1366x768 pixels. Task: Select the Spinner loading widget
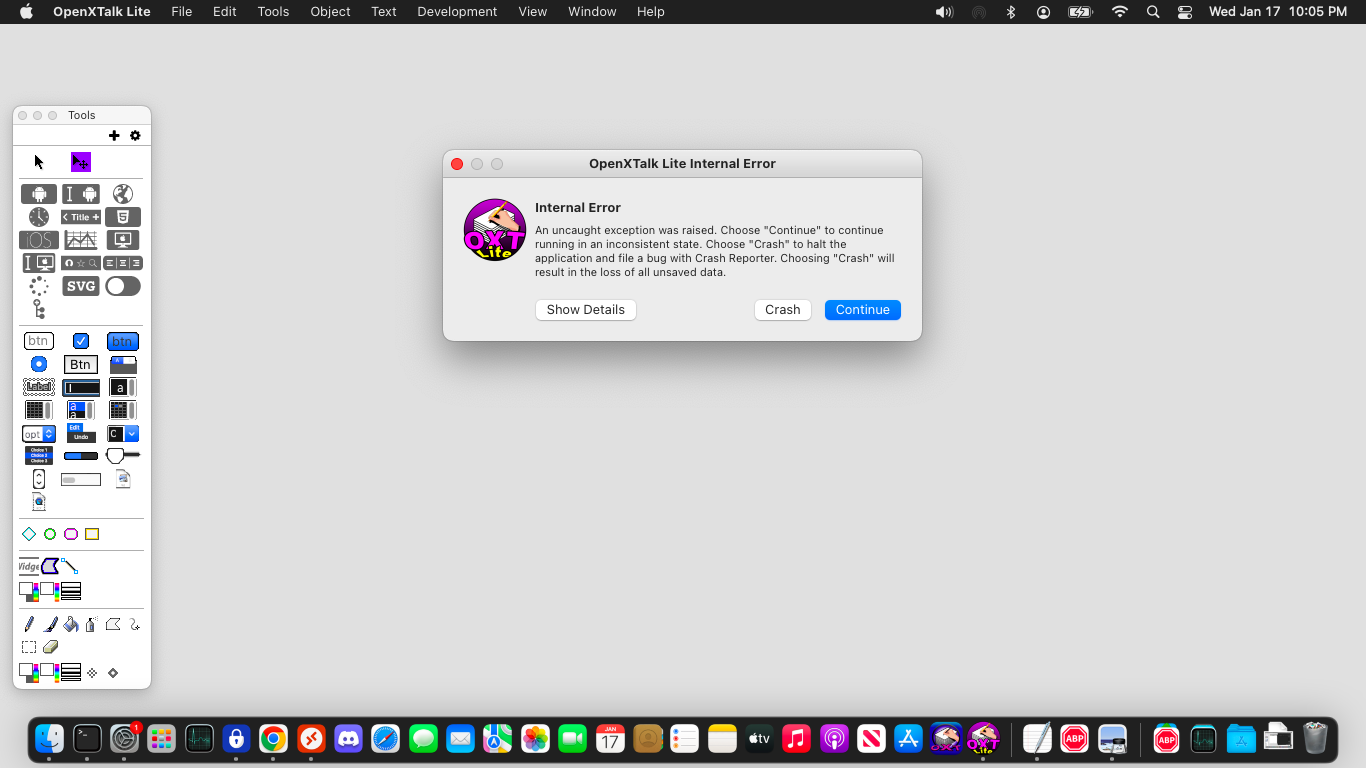pyautogui.click(x=39, y=286)
